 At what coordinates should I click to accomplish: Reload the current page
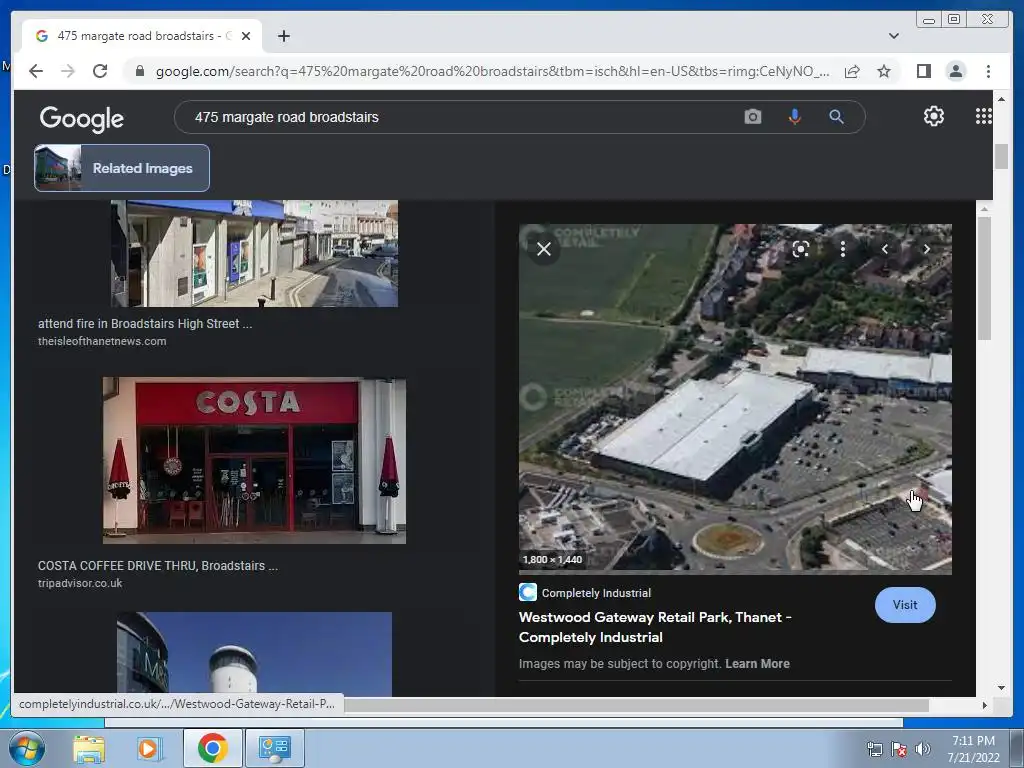pyautogui.click(x=100, y=71)
